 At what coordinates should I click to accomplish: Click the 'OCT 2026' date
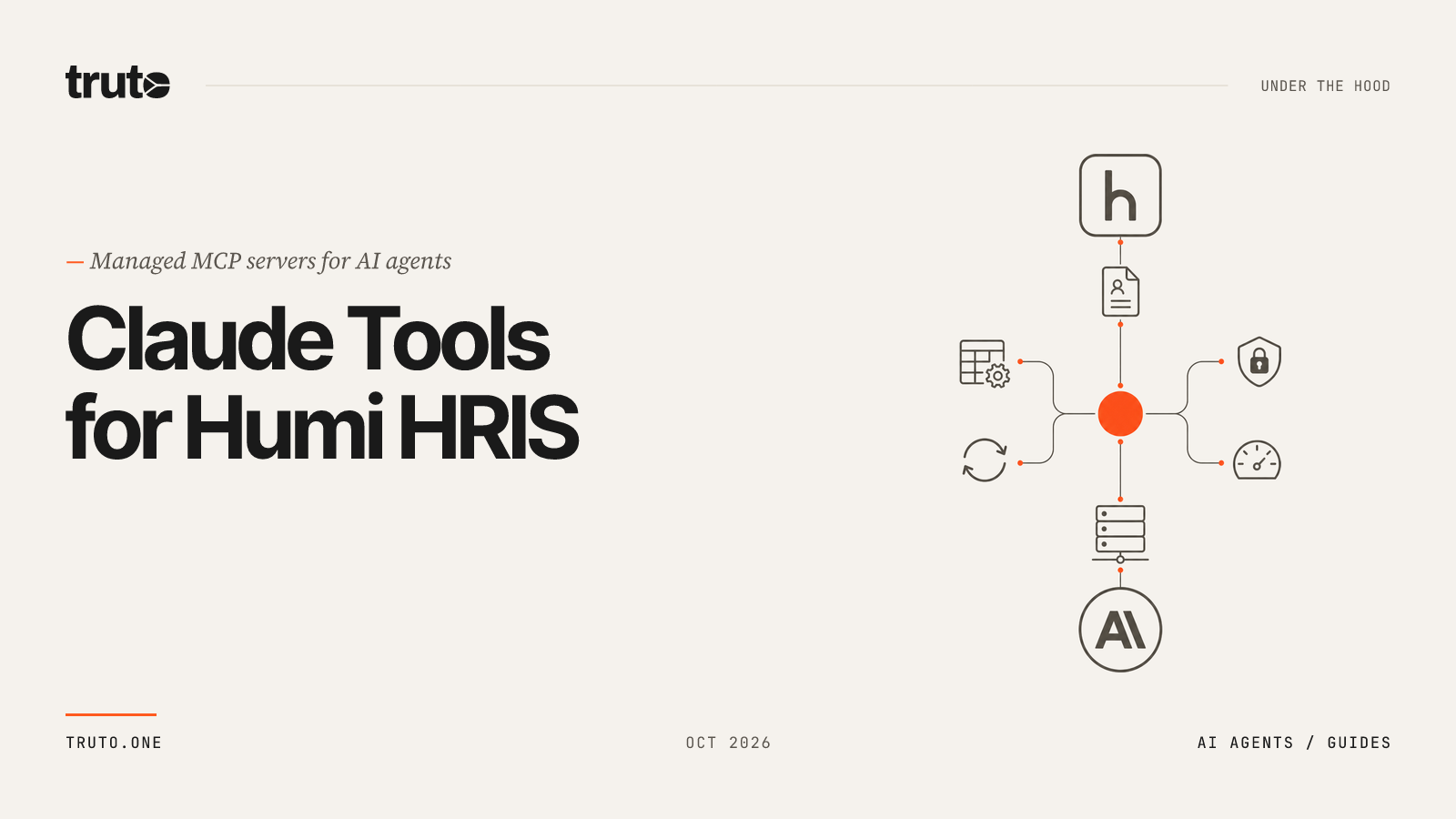[x=728, y=743]
